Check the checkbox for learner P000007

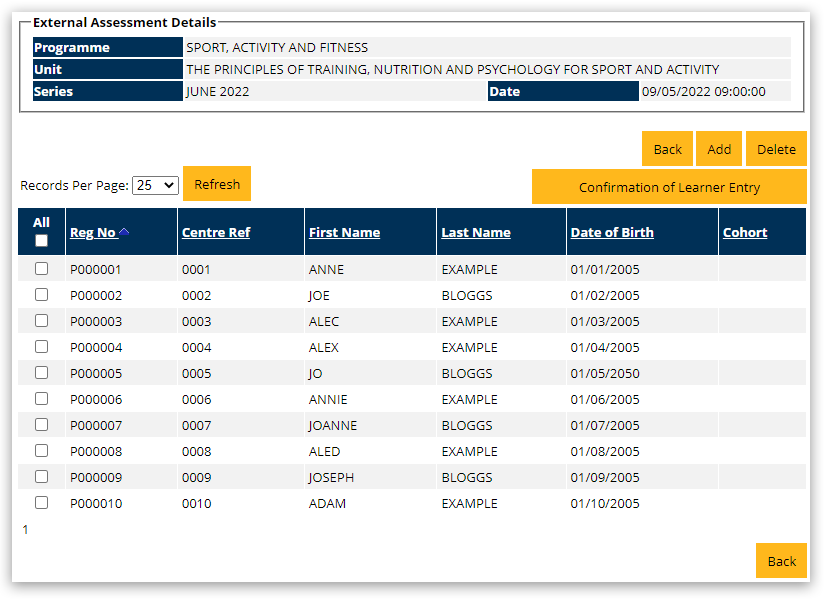pos(41,424)
